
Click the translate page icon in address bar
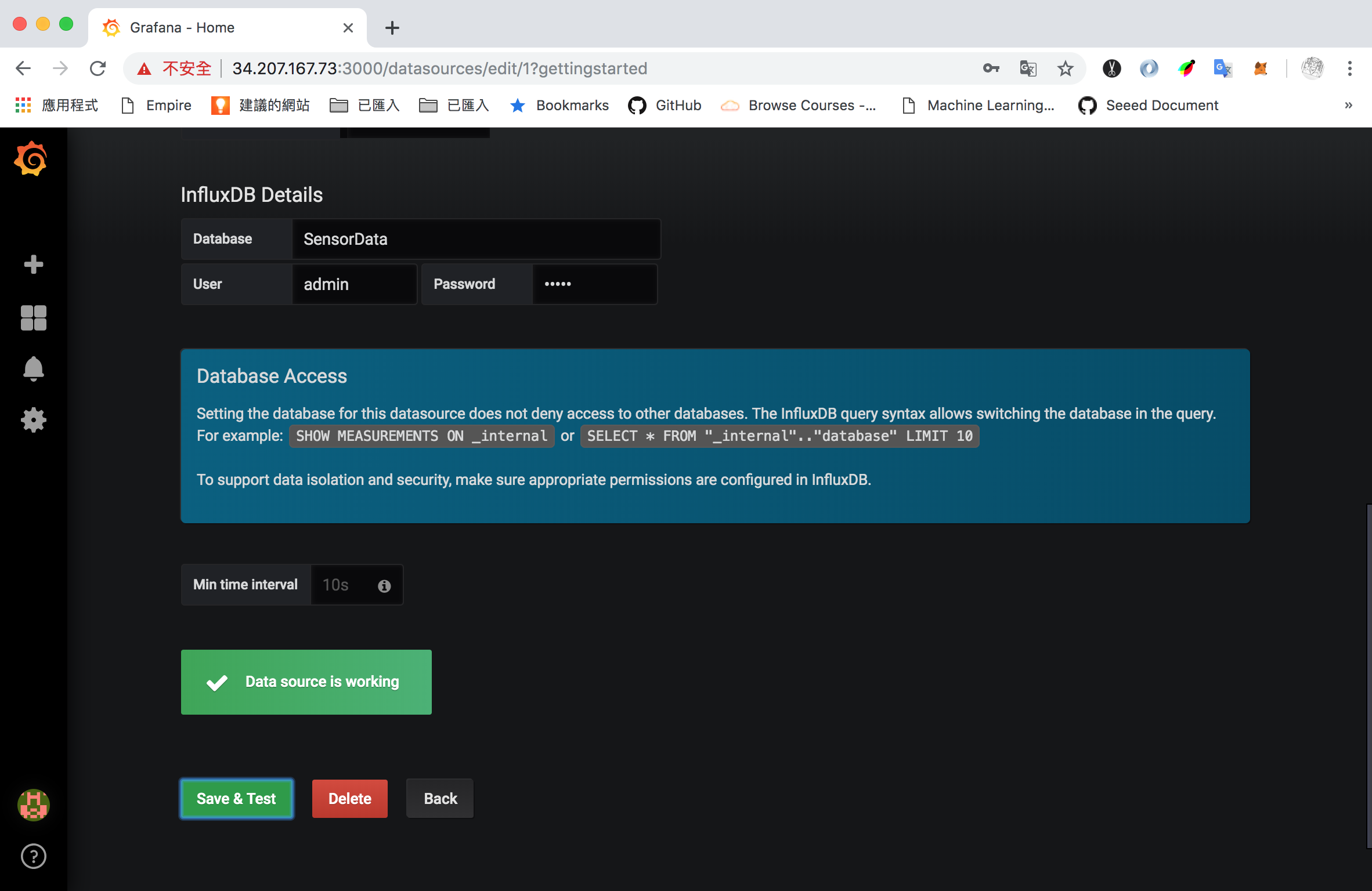coord(1028,68)
